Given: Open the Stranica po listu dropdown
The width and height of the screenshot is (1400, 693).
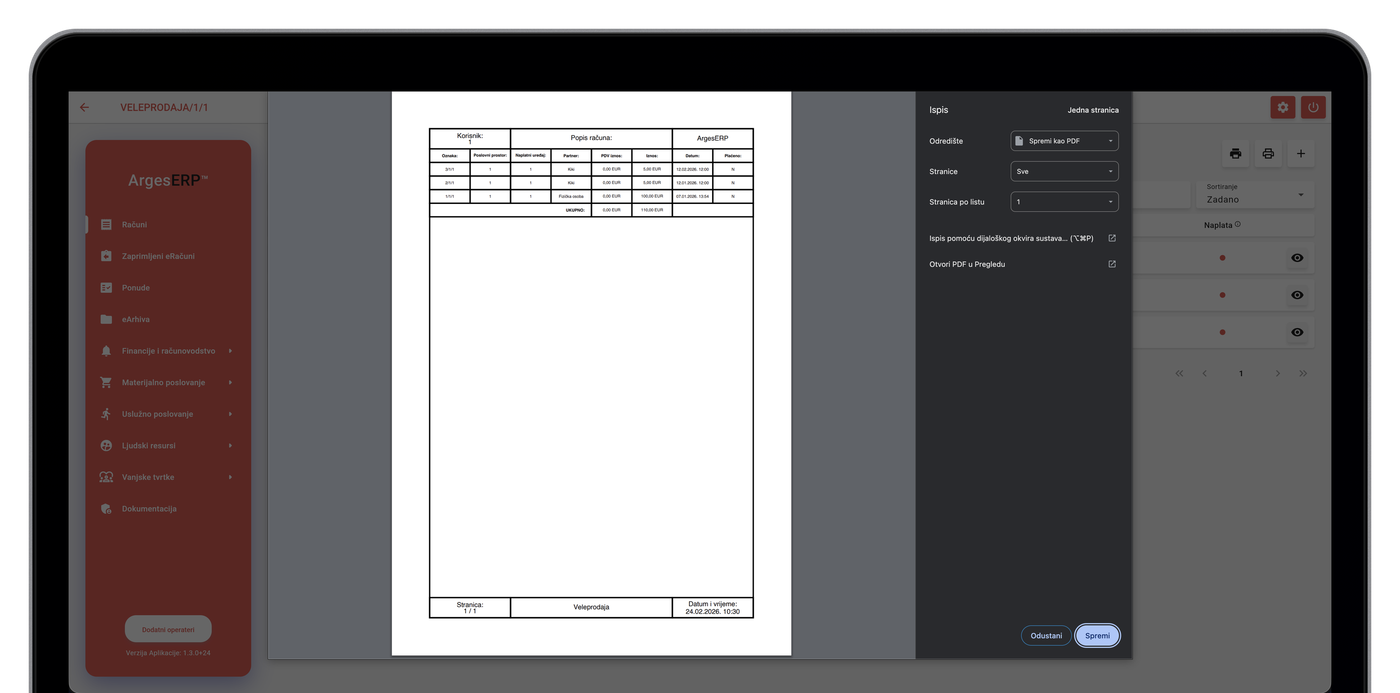Looking at the screenshot, I should pyautogui.click(x=1064, y=202).
